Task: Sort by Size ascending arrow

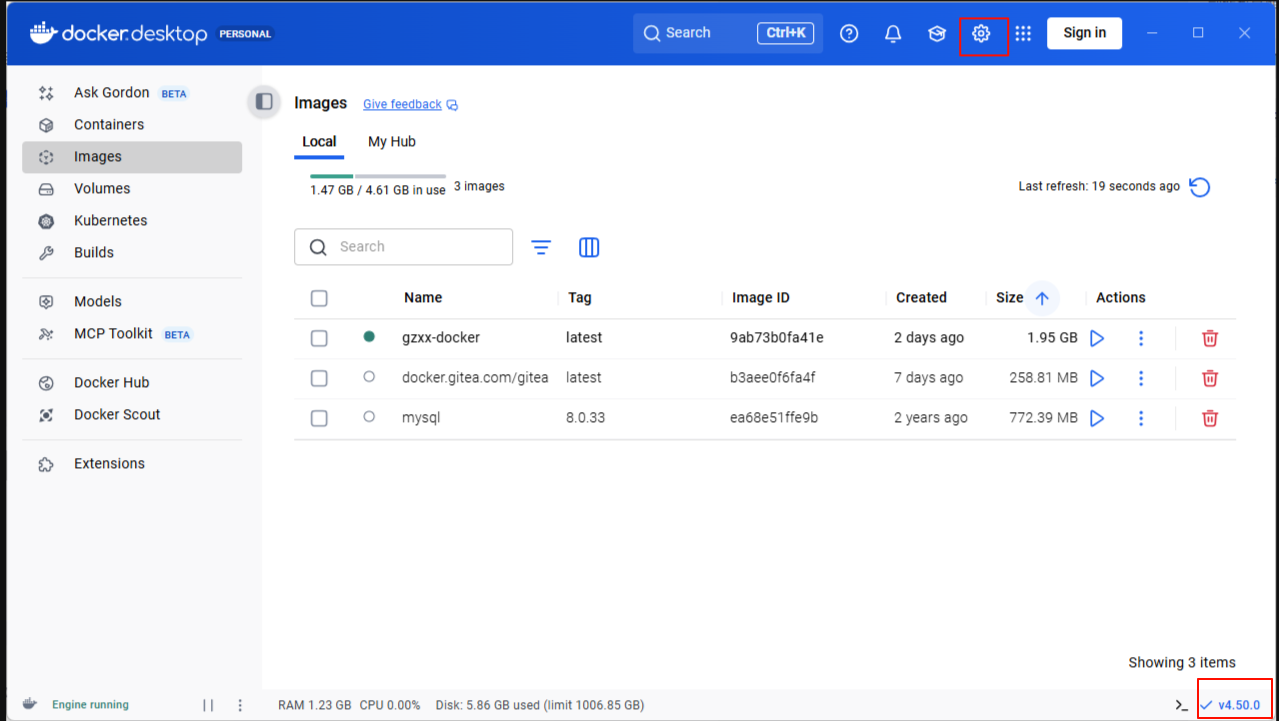Action: 1042,298
